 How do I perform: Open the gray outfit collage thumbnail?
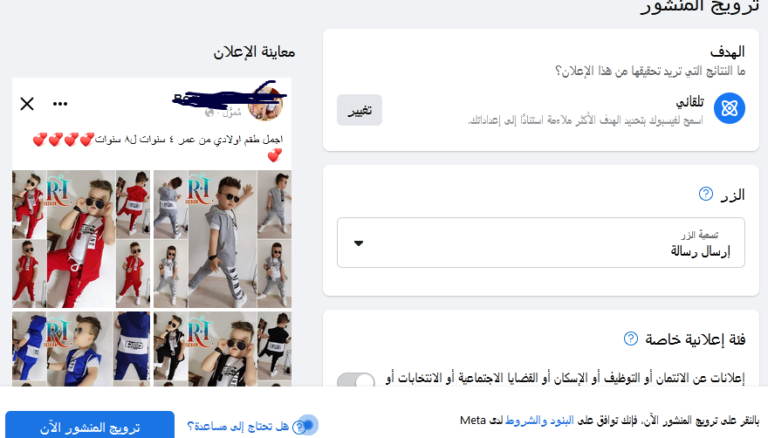(x=222, y=239)
